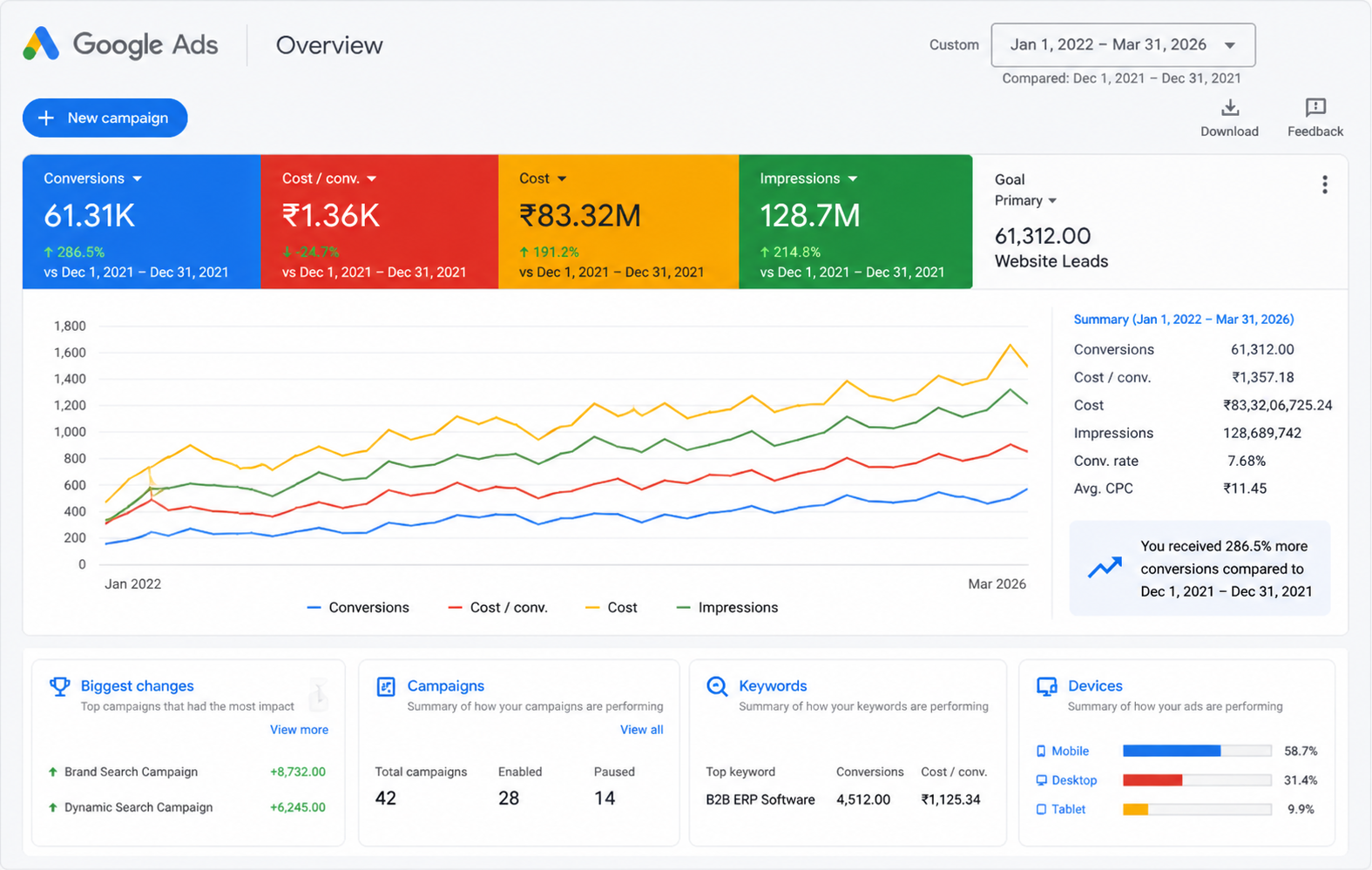The width and height of the screenshot is (1372, 870).
Task: Click the Desktop device link
Action: (x=1074, y=780)
